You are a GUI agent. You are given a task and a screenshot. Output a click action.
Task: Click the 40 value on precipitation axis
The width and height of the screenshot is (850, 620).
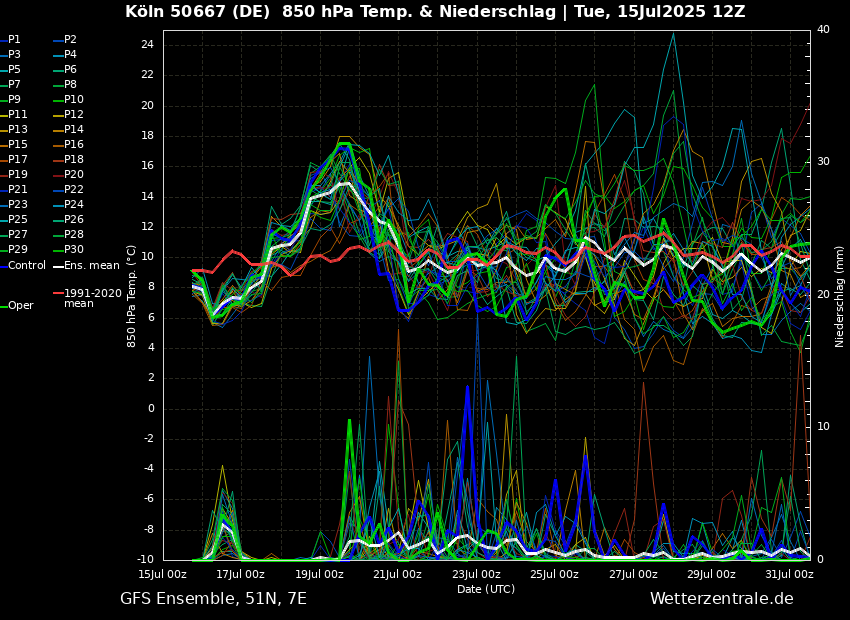click(x=823, y=30)
